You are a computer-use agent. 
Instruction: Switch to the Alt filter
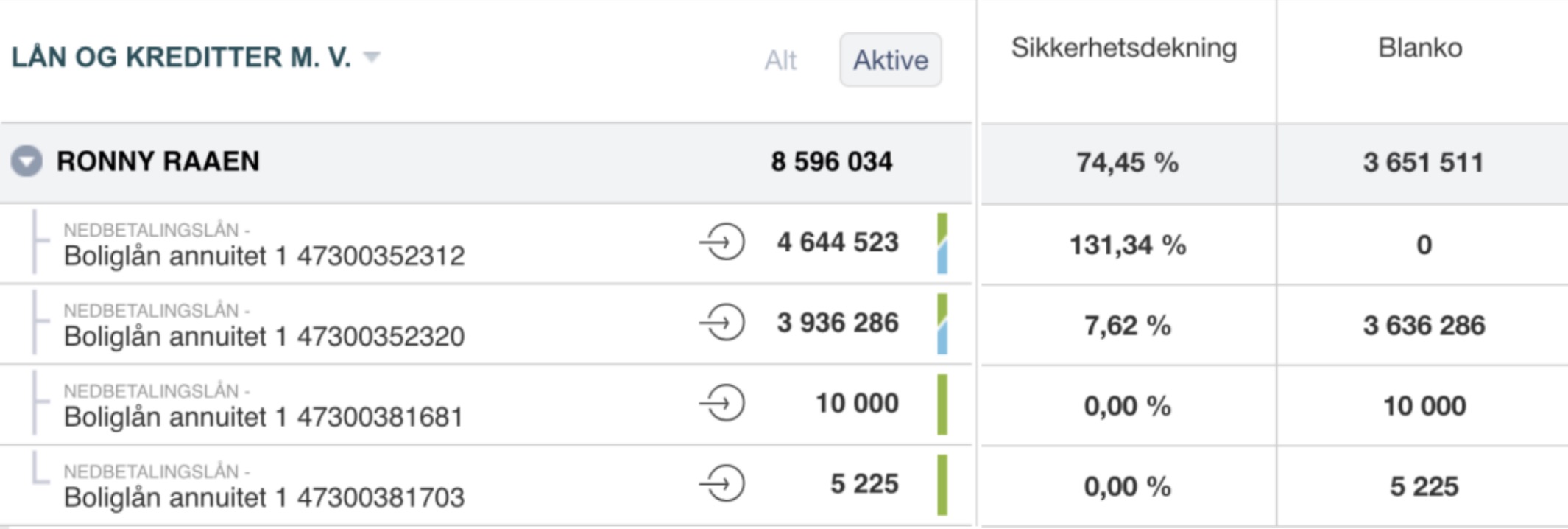[780, 60]
